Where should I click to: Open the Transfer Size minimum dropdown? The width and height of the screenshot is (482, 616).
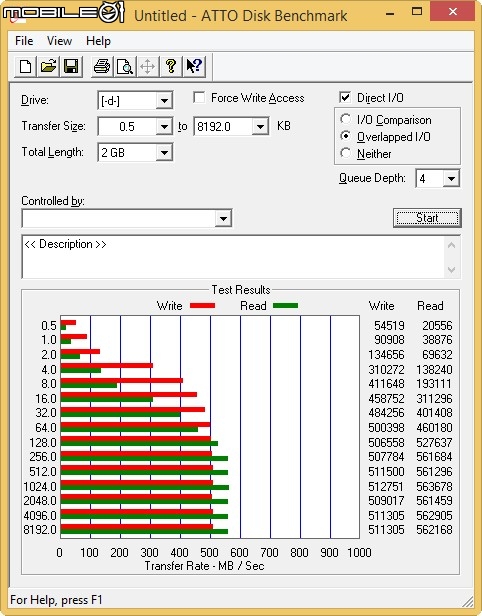tap(164, 126)
